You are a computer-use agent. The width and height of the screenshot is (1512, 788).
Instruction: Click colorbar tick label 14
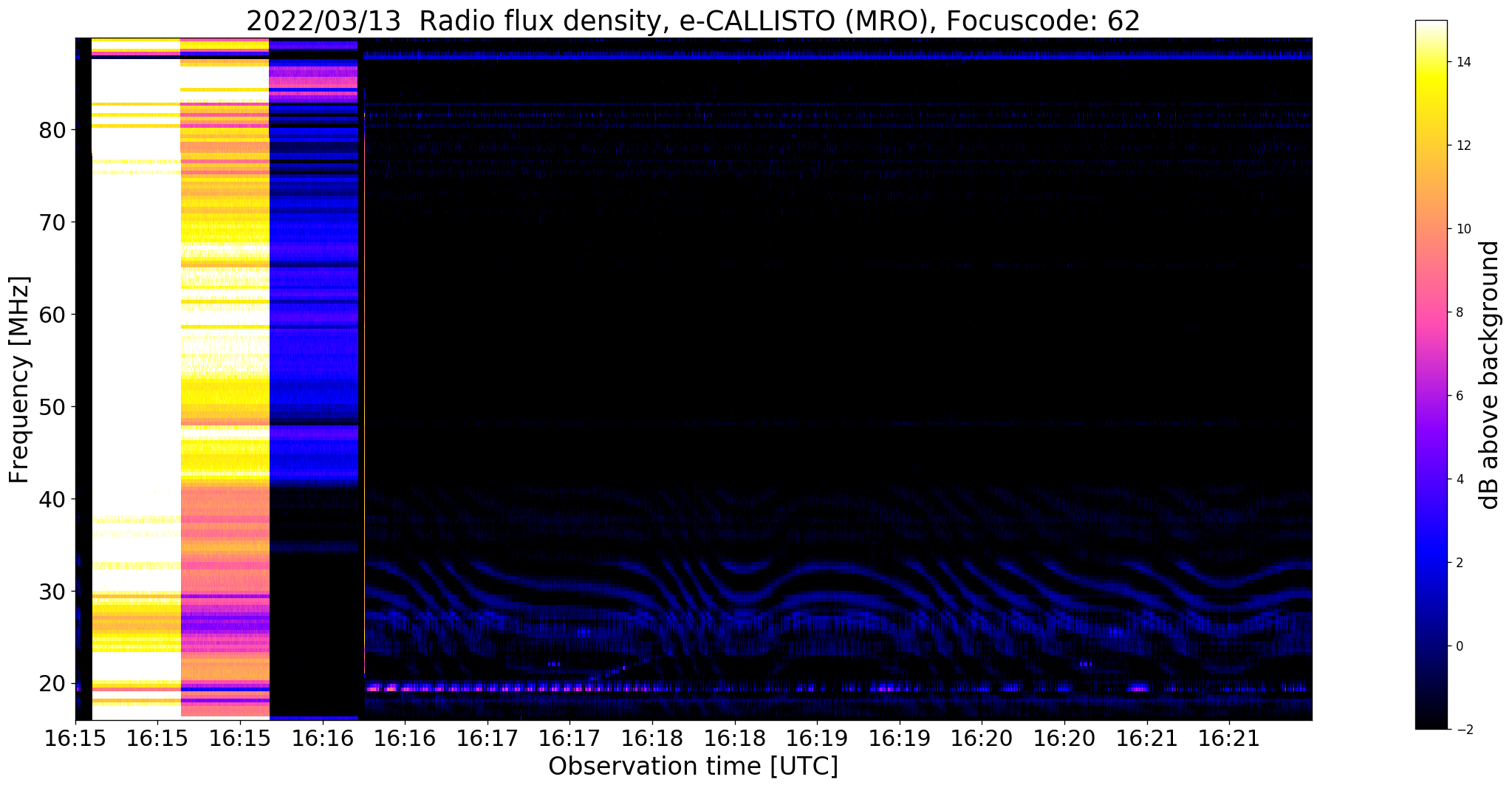1463,62
